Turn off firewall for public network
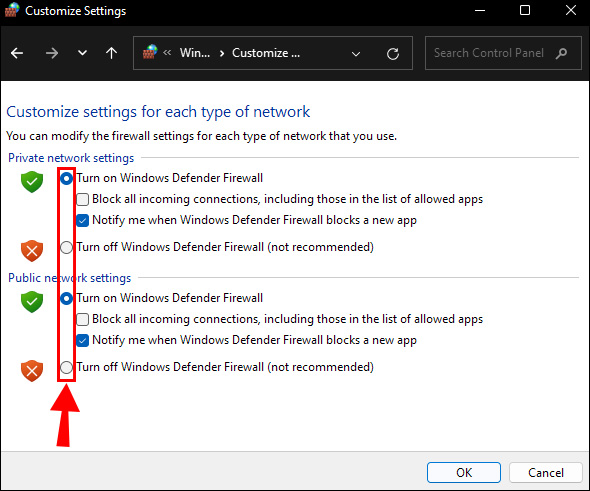Viewport: 590px width, 491px height. (x=67, y=368)
